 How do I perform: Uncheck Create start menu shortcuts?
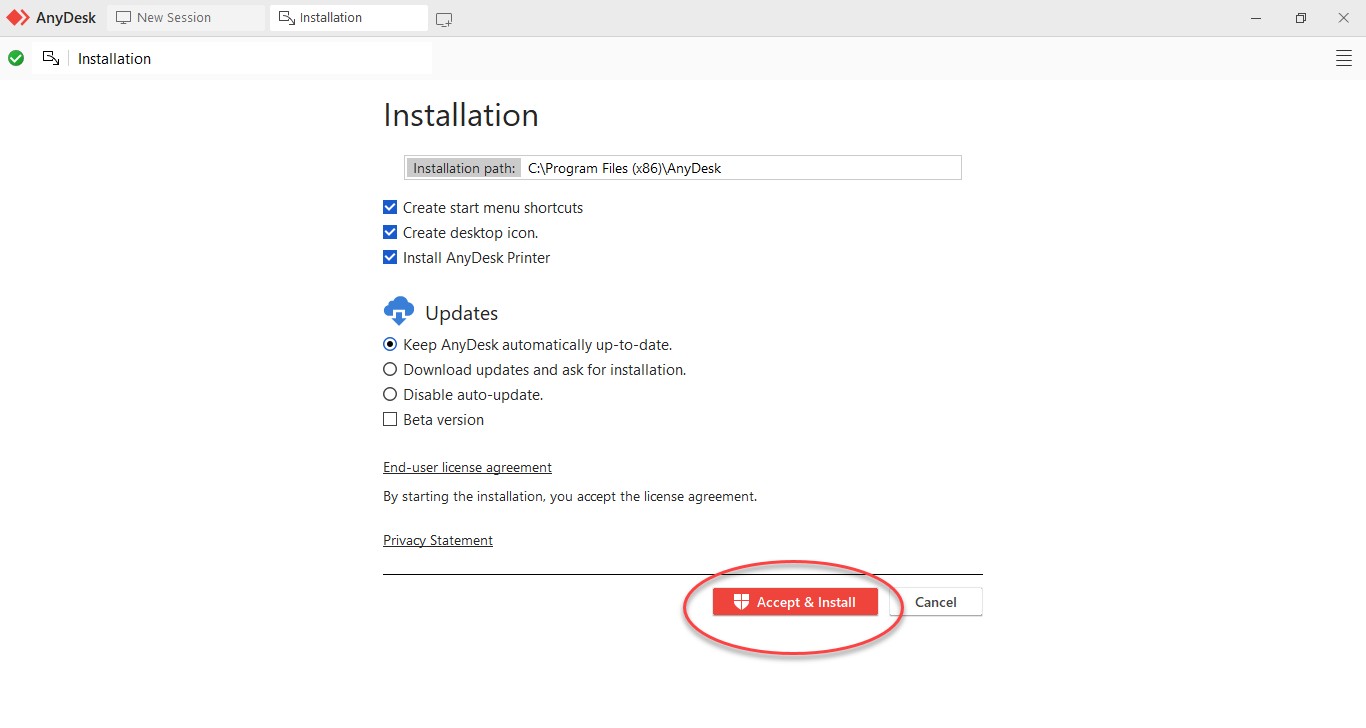coord(390,208)
